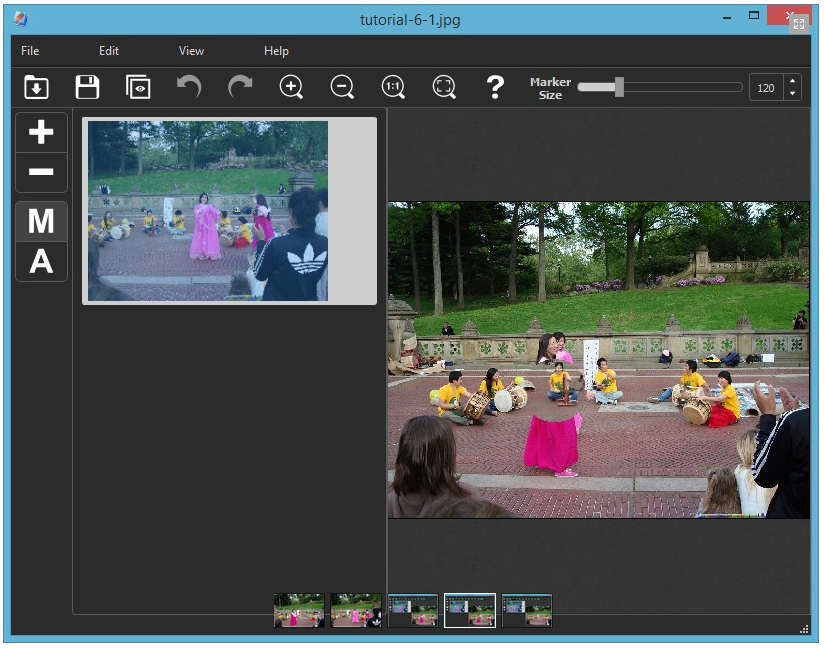Open the View menu
Image resolution: width=824 pixels, height=648 pixels.
click(x=191, y=51)
